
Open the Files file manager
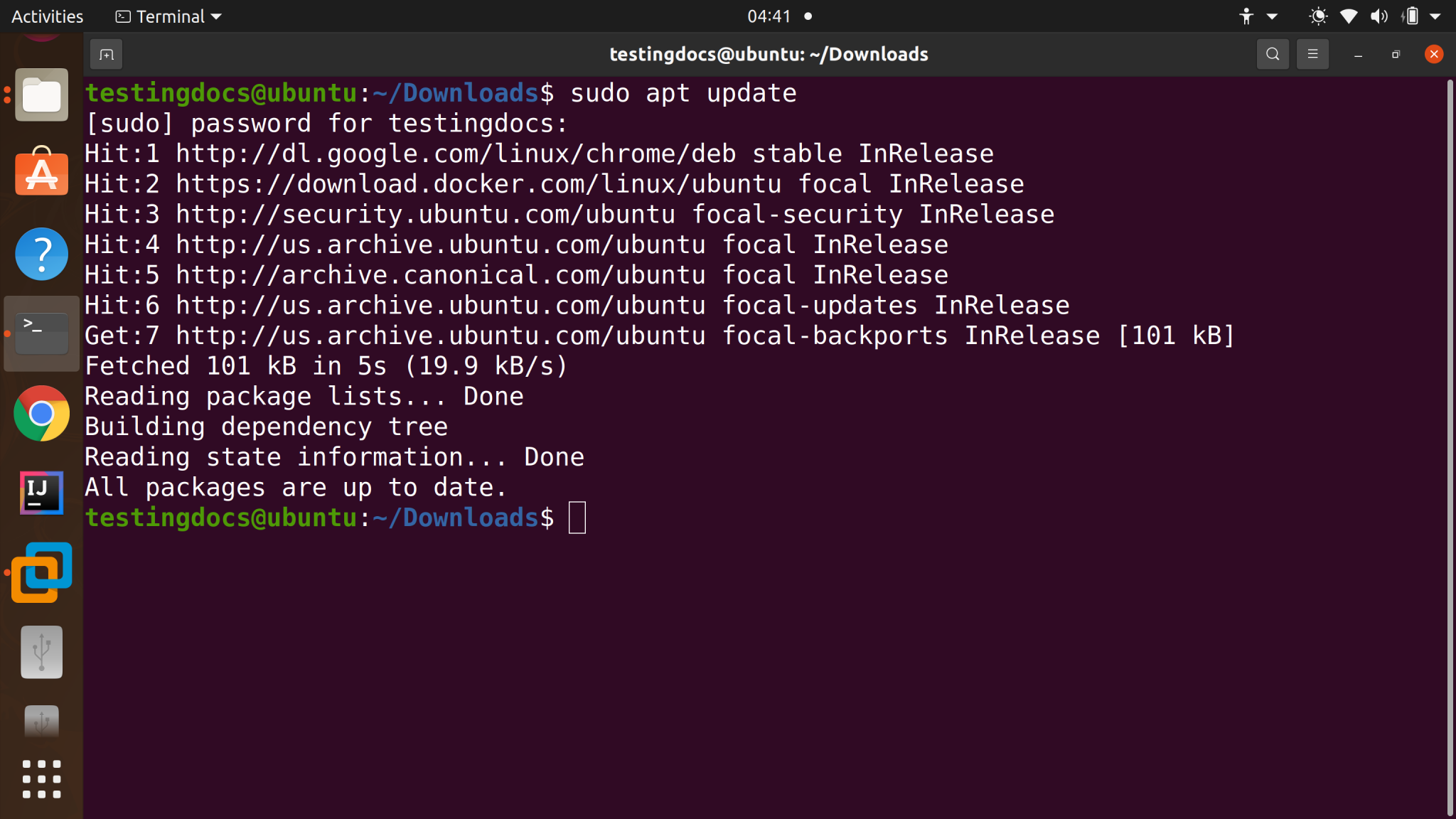[41, 95]
